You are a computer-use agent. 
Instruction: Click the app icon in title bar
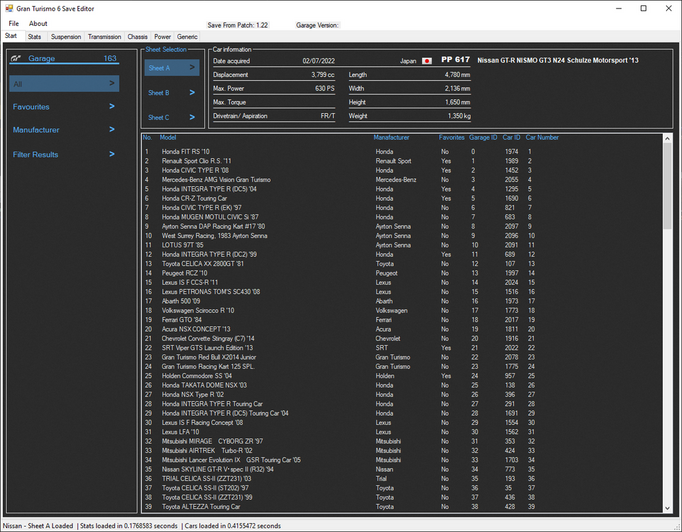click(x=9, y=8)
